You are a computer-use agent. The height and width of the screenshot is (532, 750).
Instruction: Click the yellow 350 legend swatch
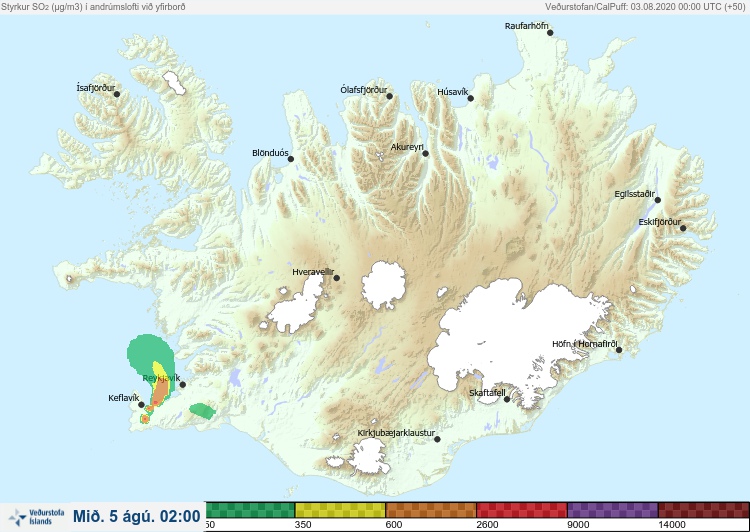click(340, 510)
